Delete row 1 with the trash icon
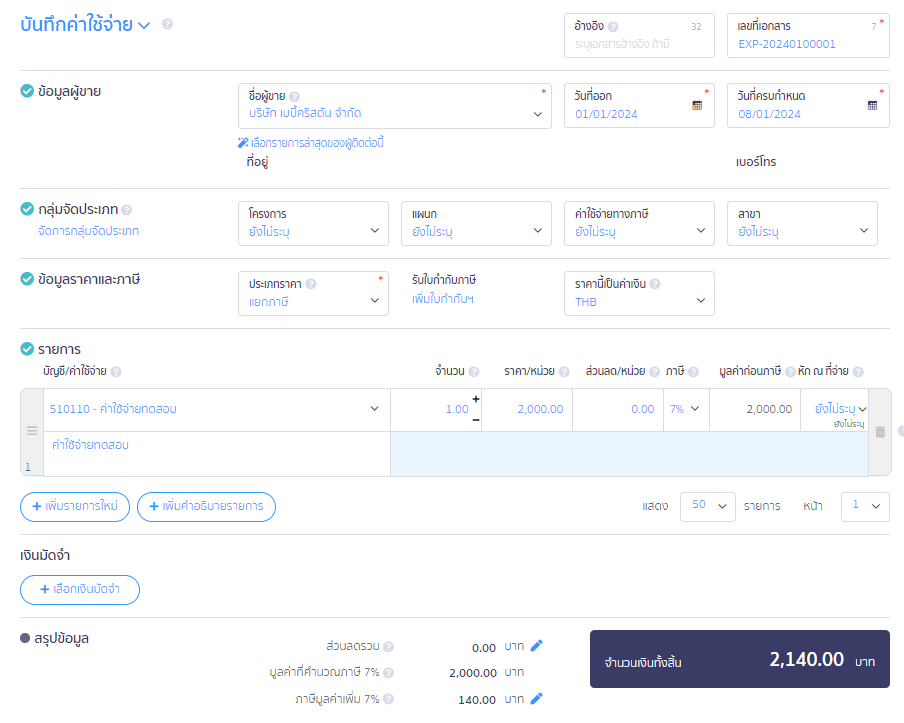 coord(880,432)
